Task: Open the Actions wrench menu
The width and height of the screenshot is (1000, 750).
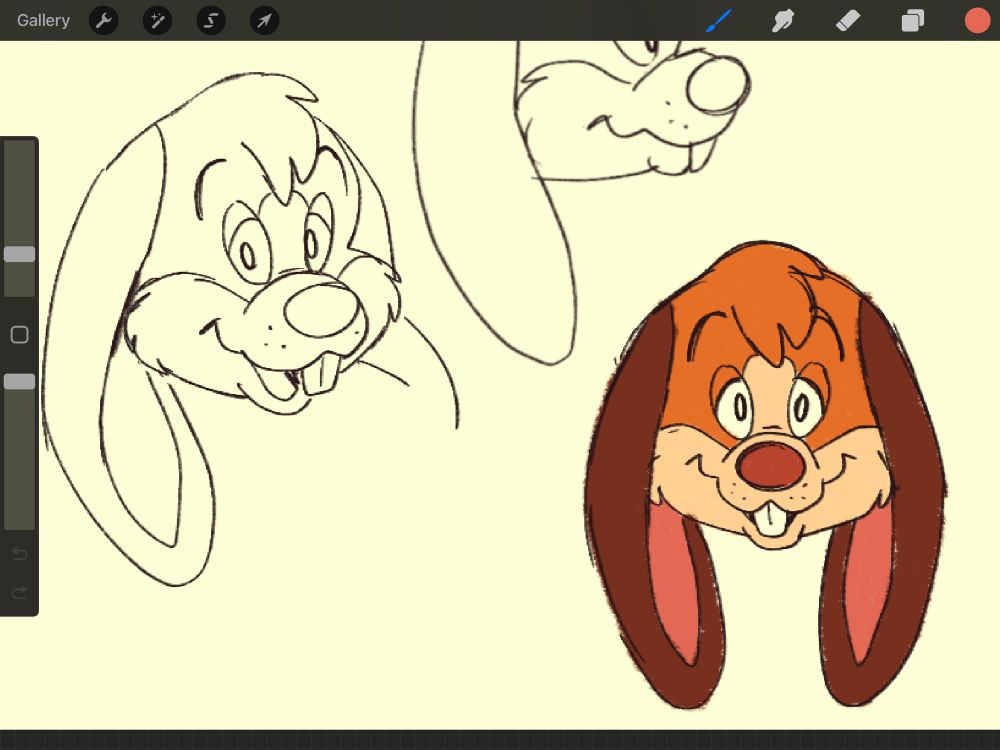Action: 103,20
